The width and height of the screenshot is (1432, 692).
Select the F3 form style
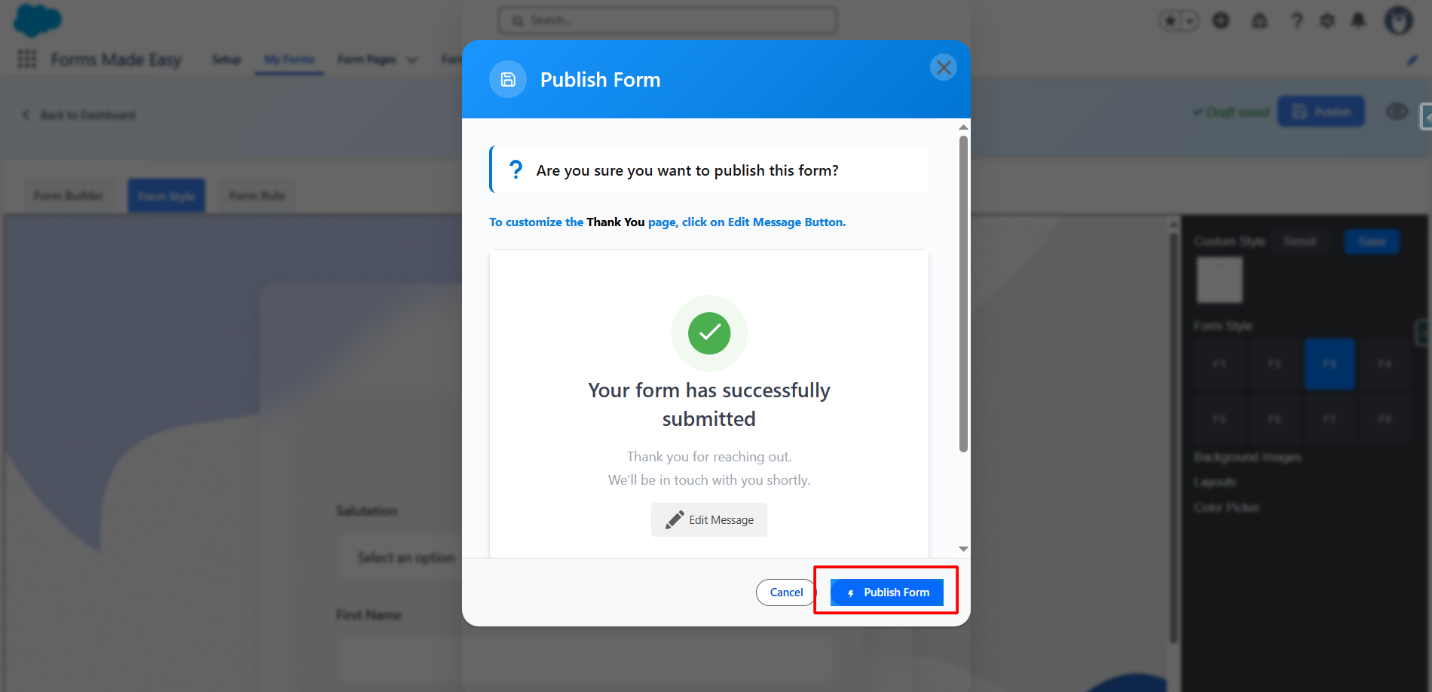(1329, 364)
